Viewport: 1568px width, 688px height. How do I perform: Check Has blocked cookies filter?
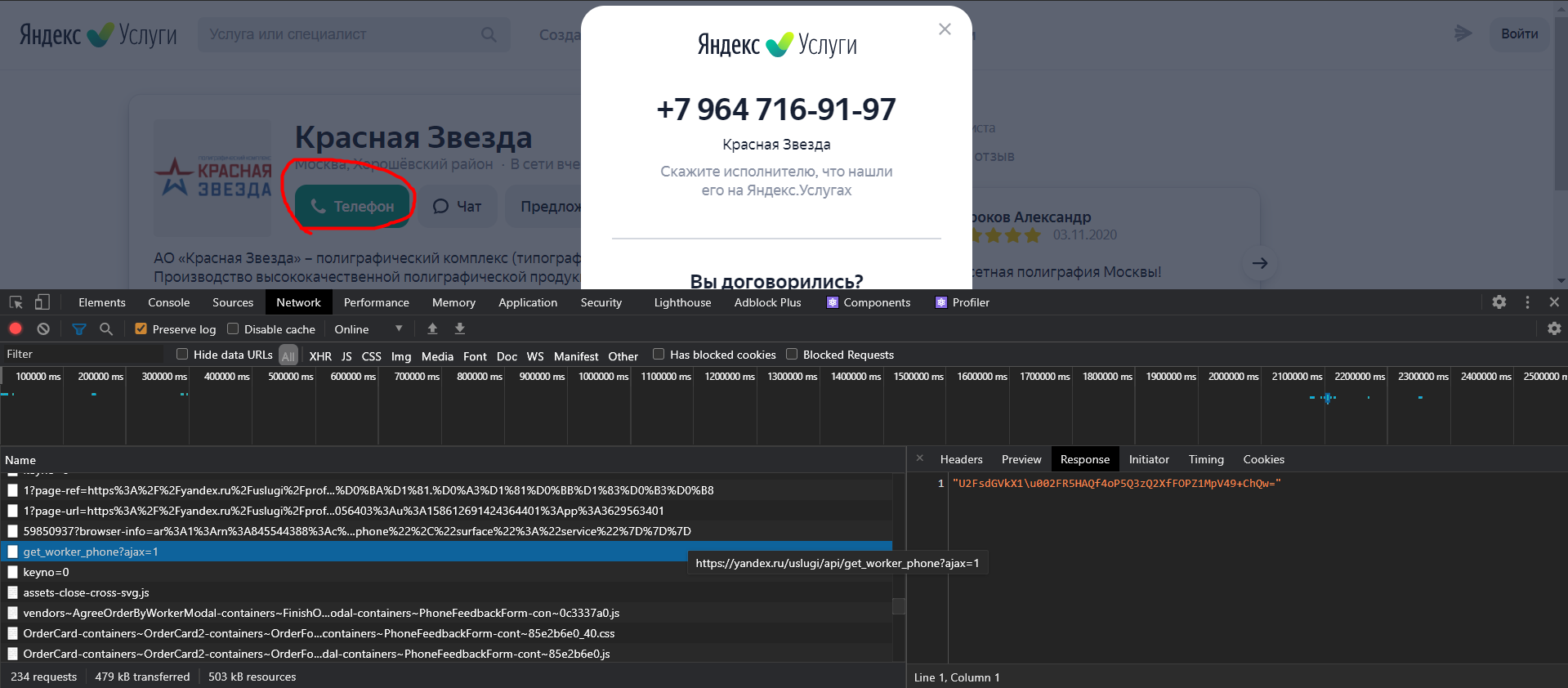(659, 354)
